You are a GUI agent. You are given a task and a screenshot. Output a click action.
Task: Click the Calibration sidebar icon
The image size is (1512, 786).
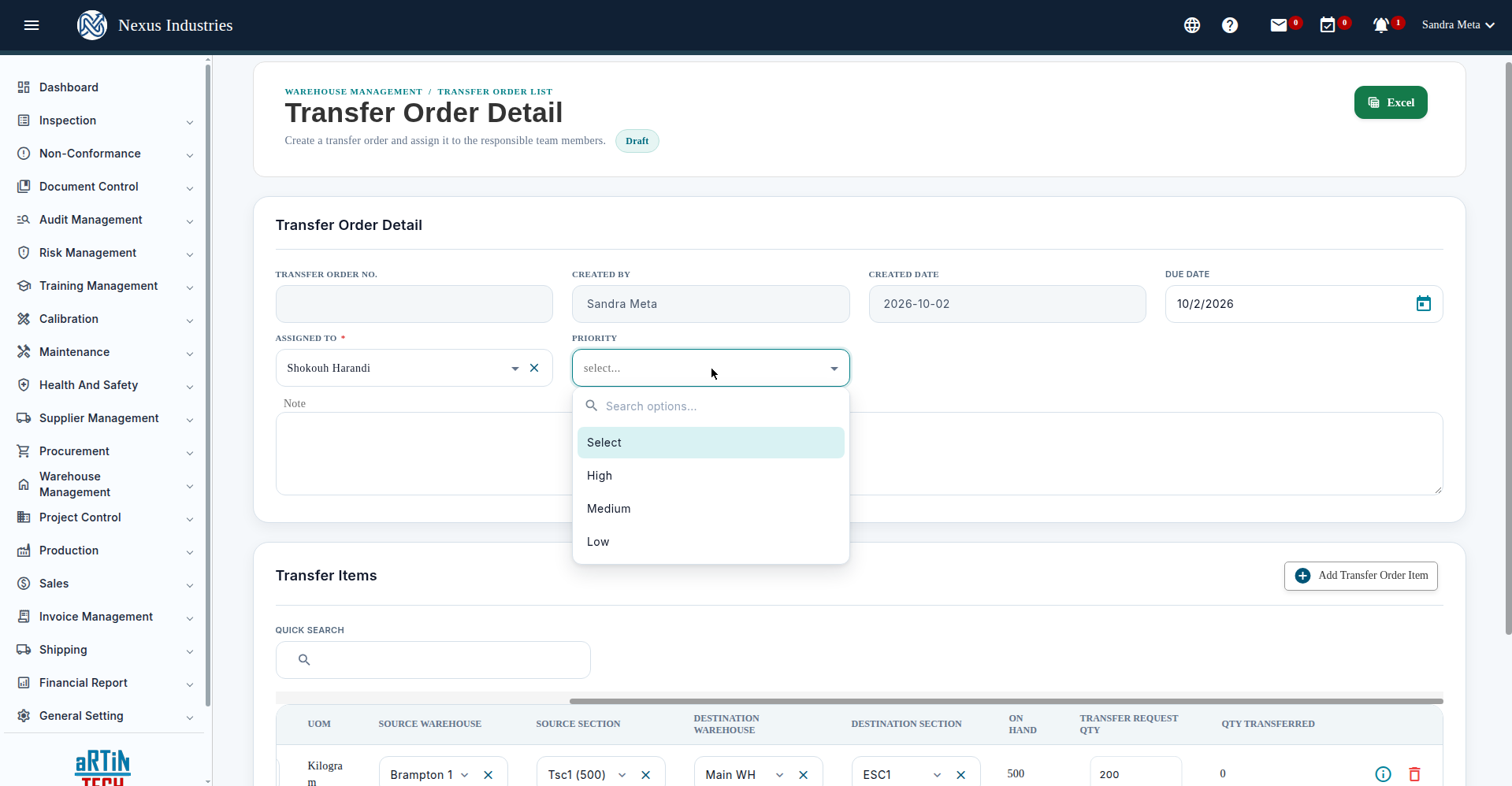click(24, 319)
